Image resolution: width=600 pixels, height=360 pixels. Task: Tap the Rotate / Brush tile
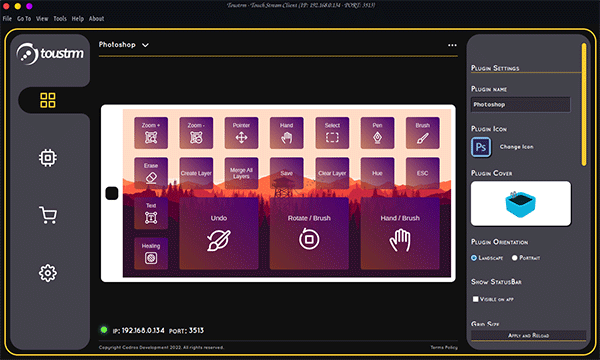[309, 233]
